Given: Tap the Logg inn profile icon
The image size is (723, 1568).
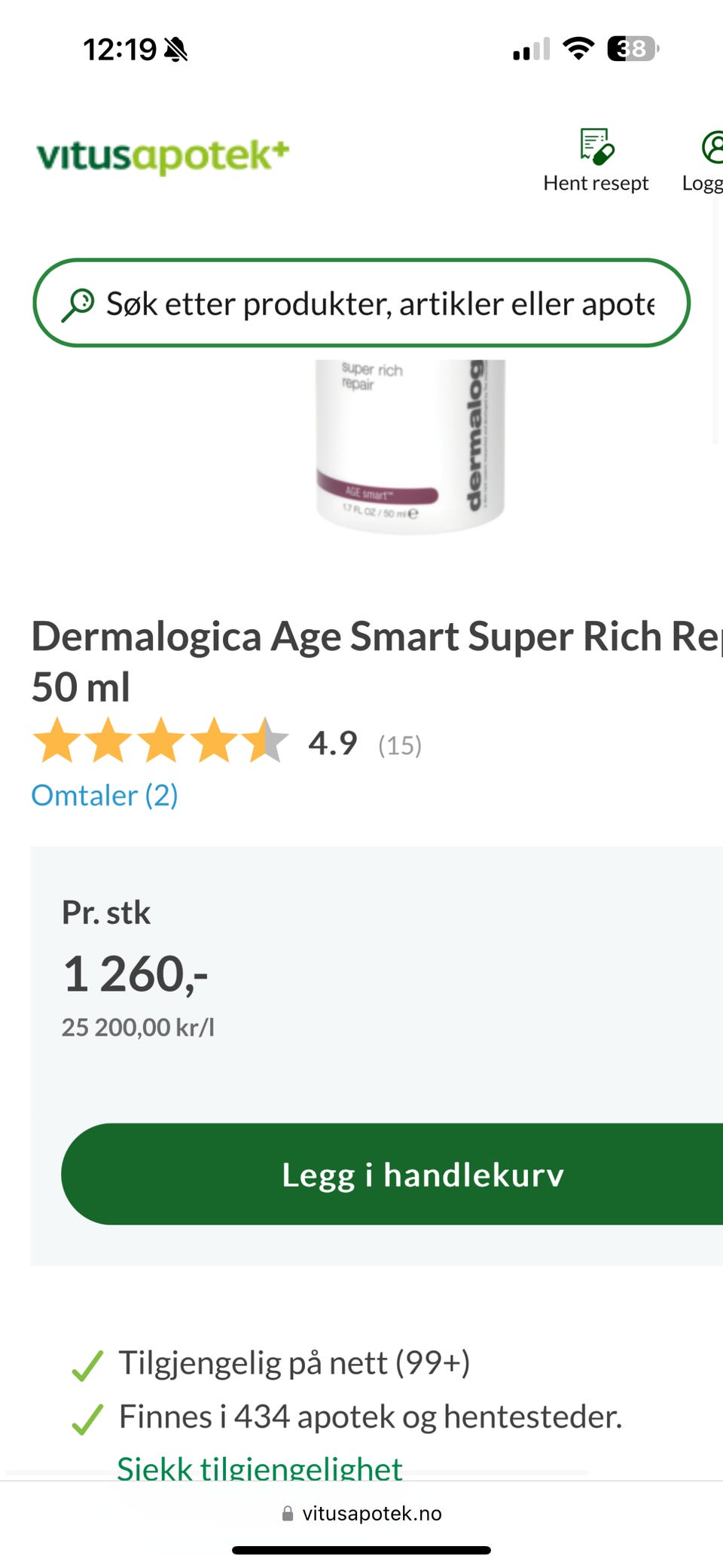Looking at the screenshot, I should coord(711,147).
